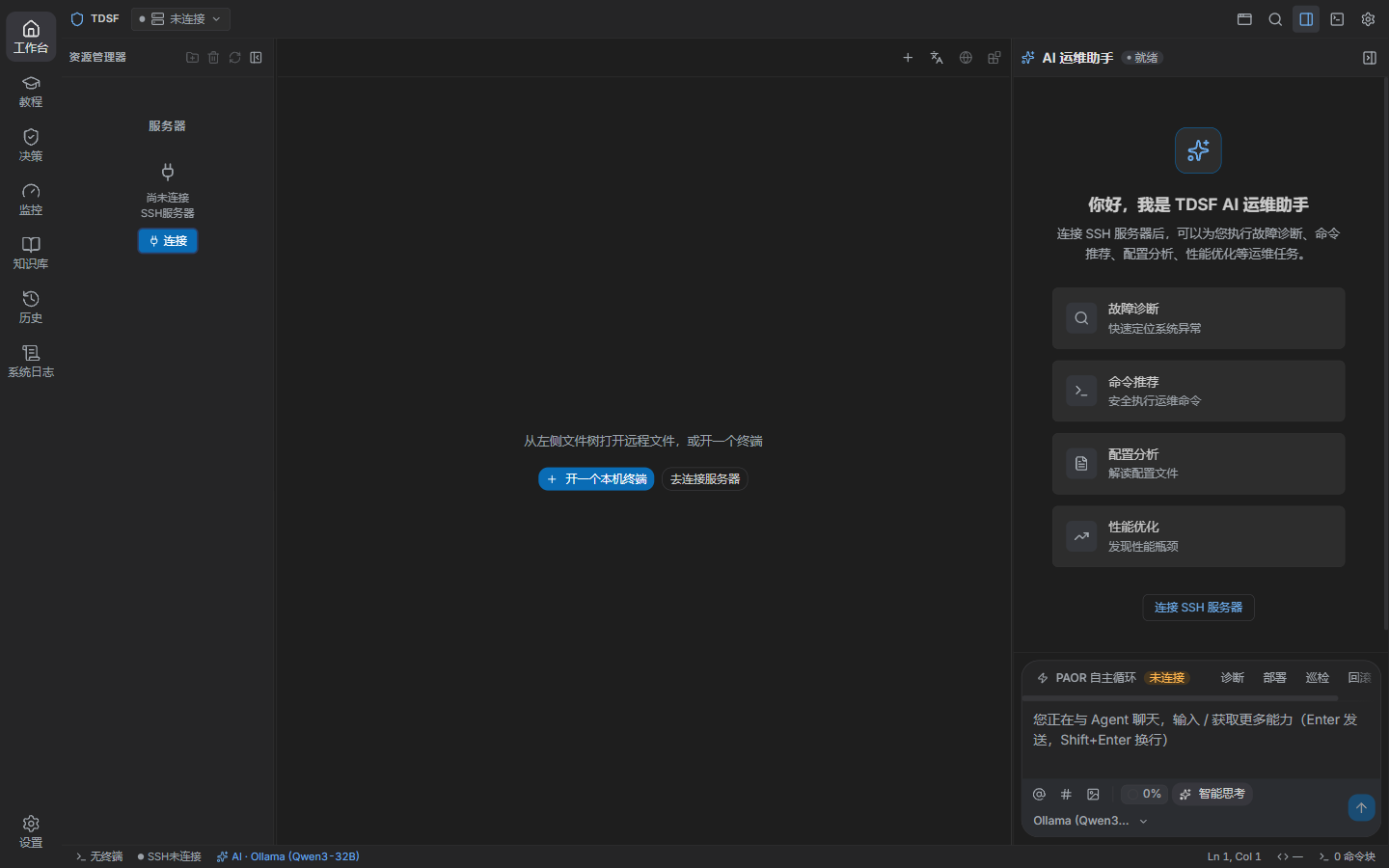
Task: Click the trash icon in 资源管理器 header
Action: click(213, 58)
